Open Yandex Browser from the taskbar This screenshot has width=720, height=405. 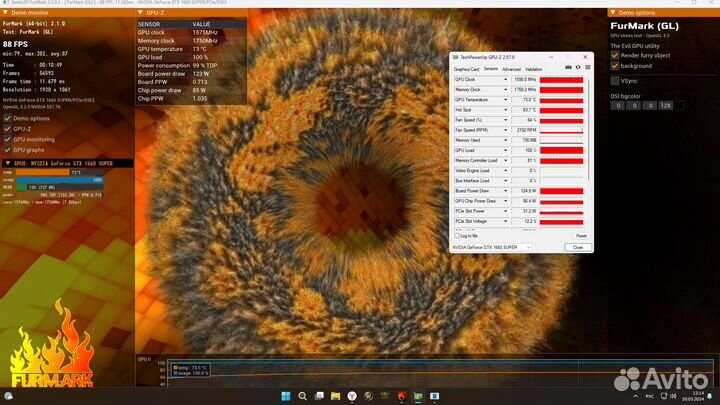pos(352,396)
